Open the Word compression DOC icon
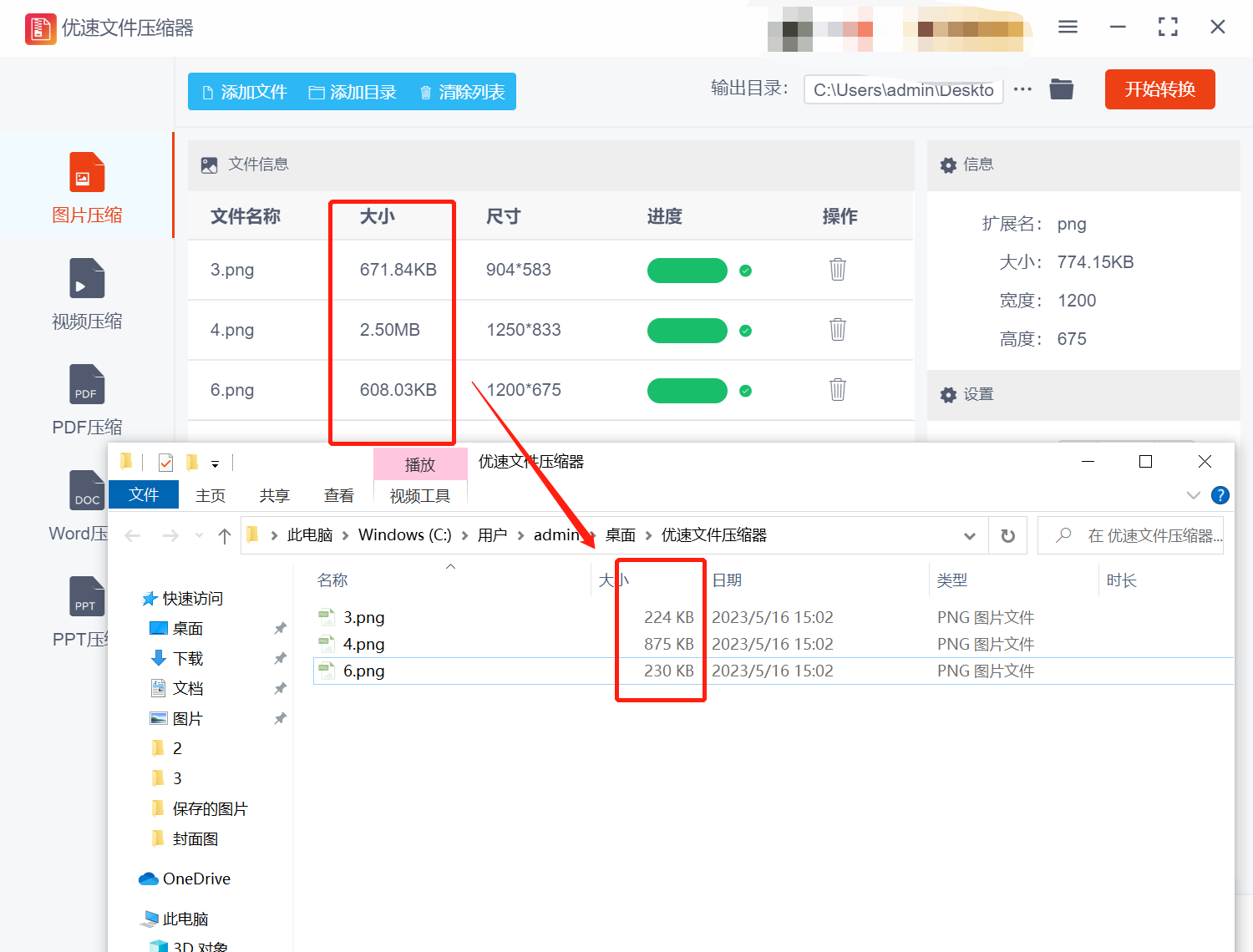 click(x=87, y=490)
